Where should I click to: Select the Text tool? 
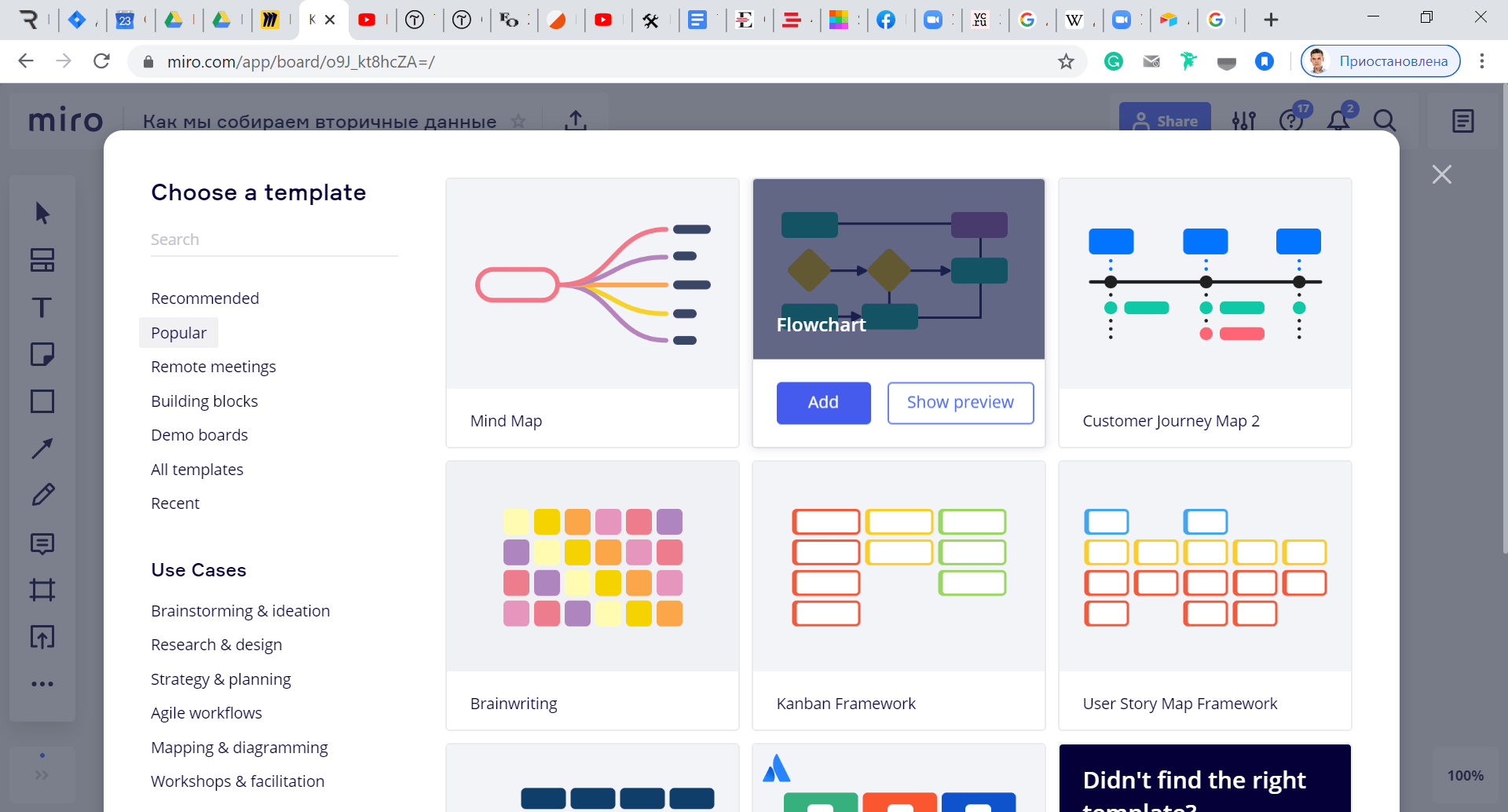click(x=42, y=307)
